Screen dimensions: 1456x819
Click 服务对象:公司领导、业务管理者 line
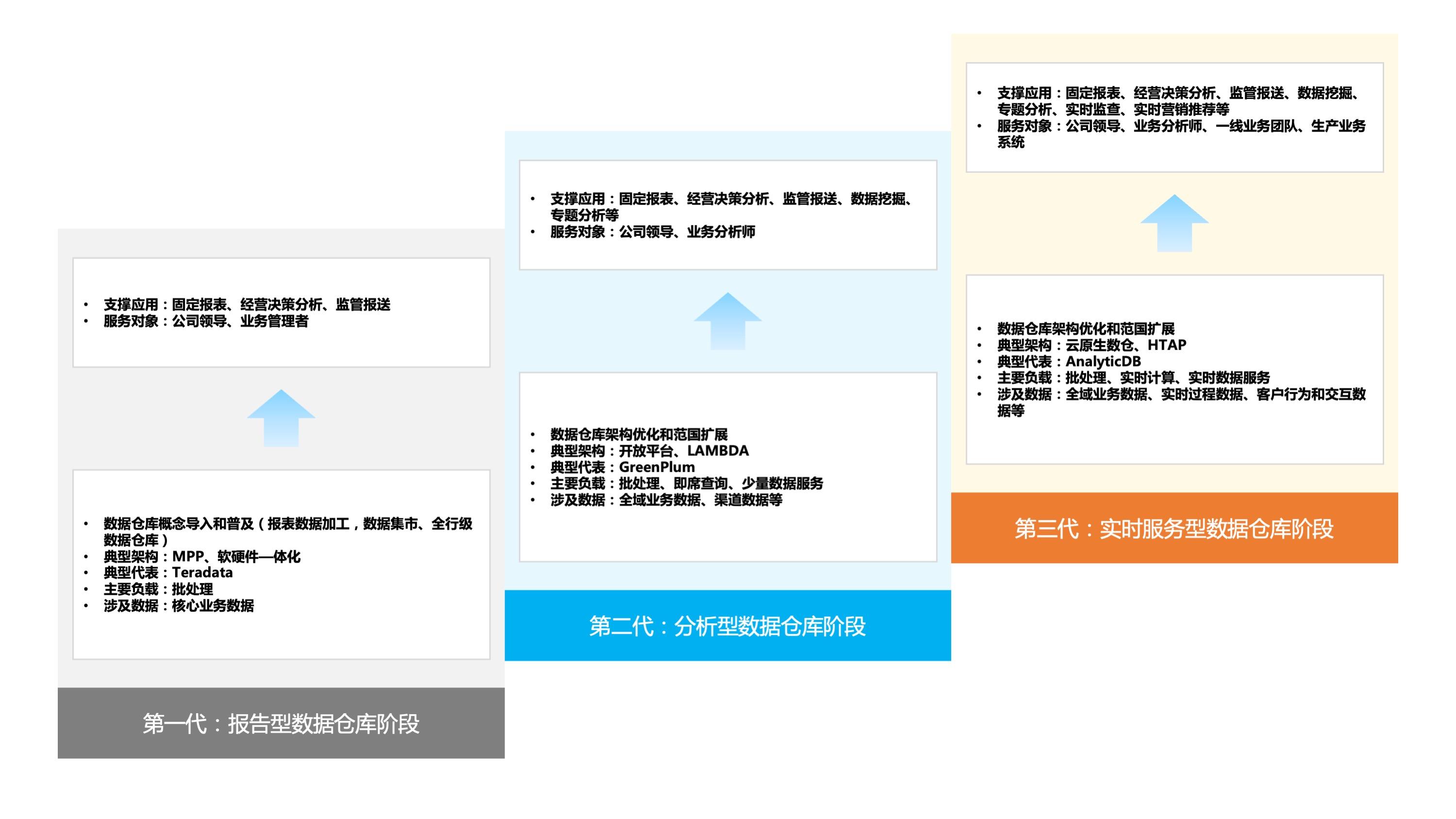(206, 321)
